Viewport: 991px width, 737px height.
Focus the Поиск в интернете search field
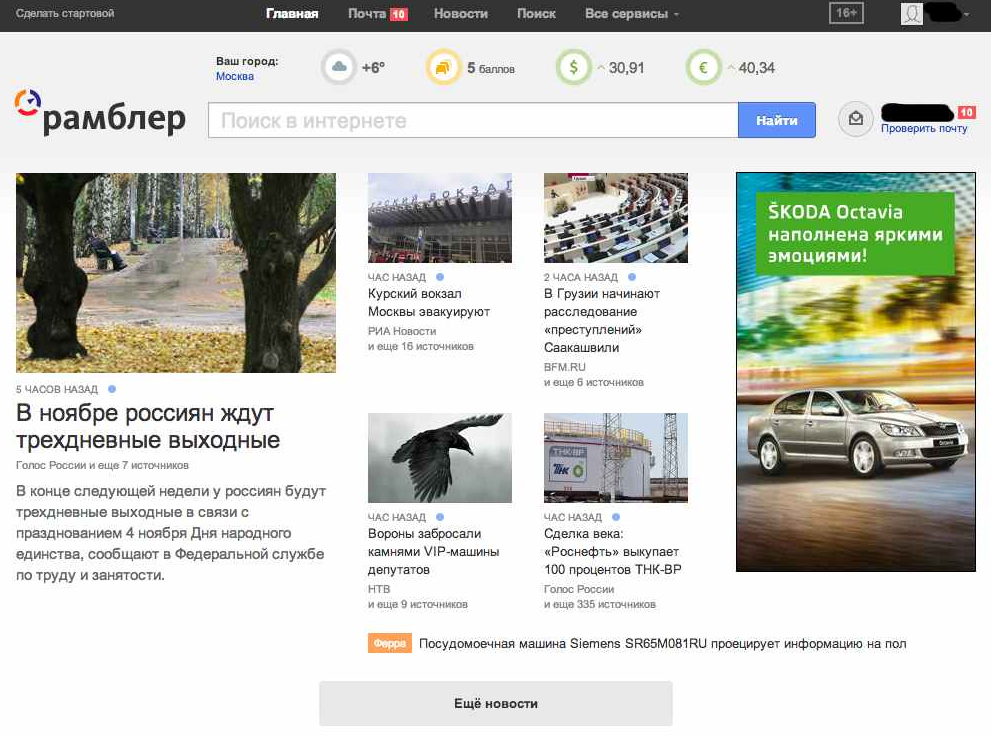(x=472, y=121)
